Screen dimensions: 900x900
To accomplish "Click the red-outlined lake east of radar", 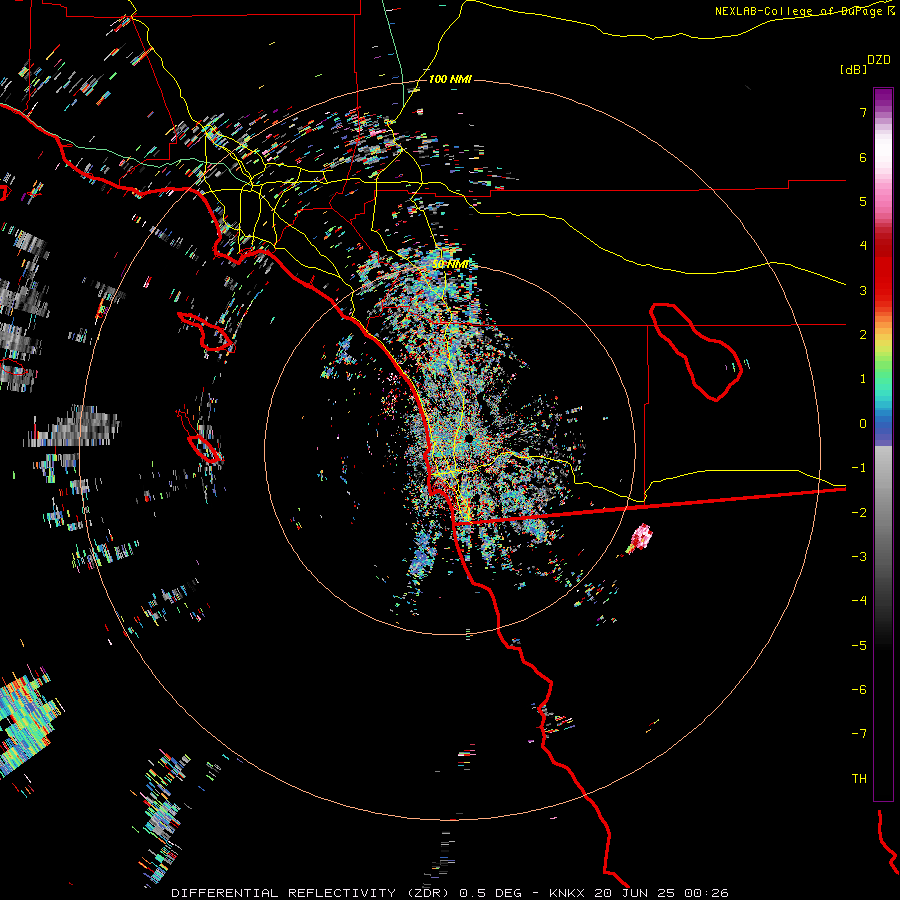I will click(696, 351).
